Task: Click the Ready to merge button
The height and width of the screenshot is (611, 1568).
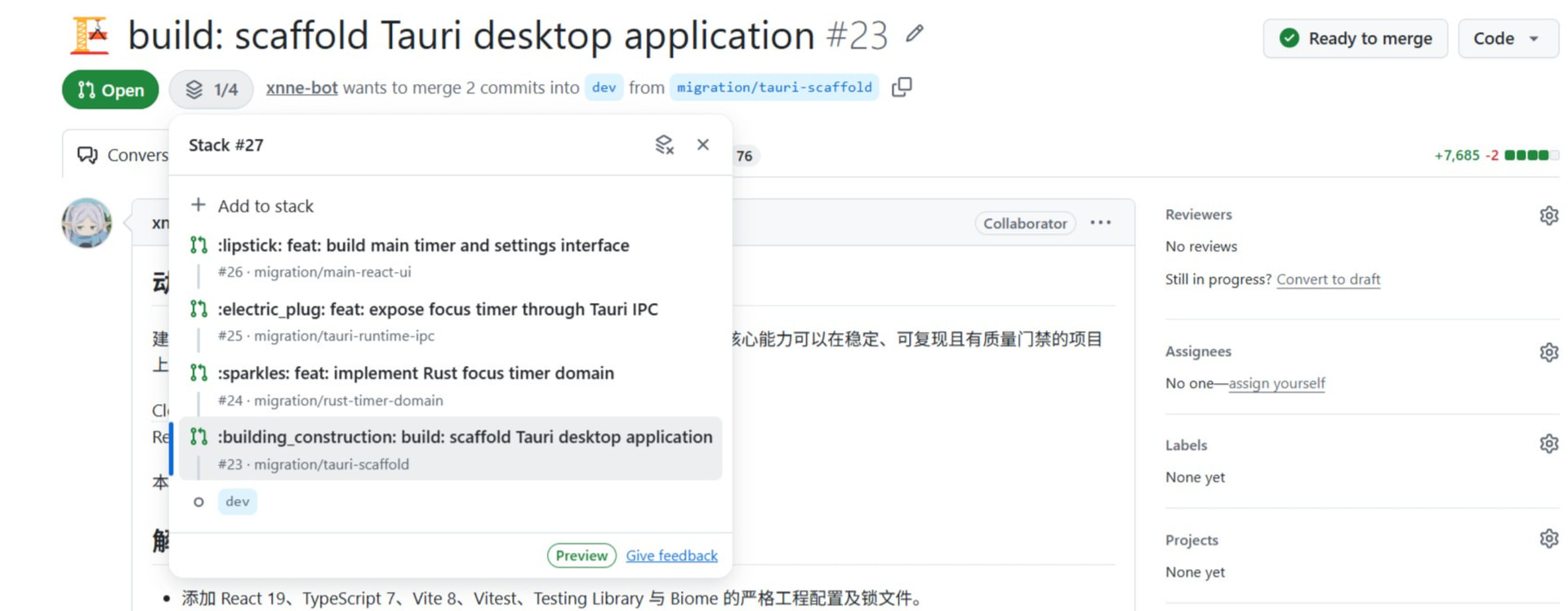Action: click(x=1356, y=38)
